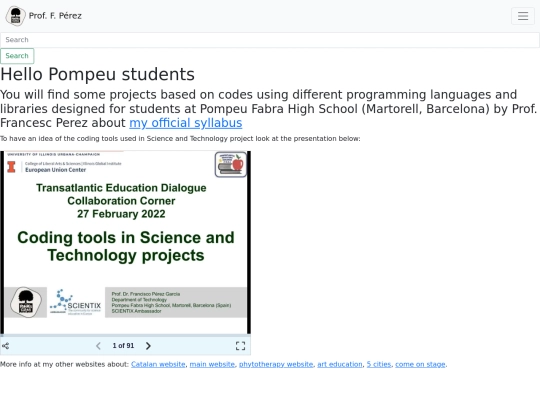Click the Pompeu Fabra logo on the slide
540x405 pixels.
(x=26, y=302)
